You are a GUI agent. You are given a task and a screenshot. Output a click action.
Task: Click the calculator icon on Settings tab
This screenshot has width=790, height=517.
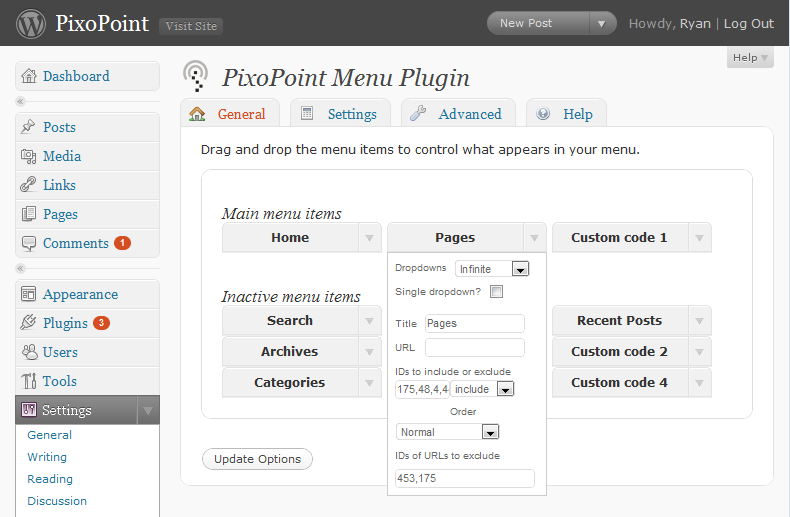[x=307, y=113]
